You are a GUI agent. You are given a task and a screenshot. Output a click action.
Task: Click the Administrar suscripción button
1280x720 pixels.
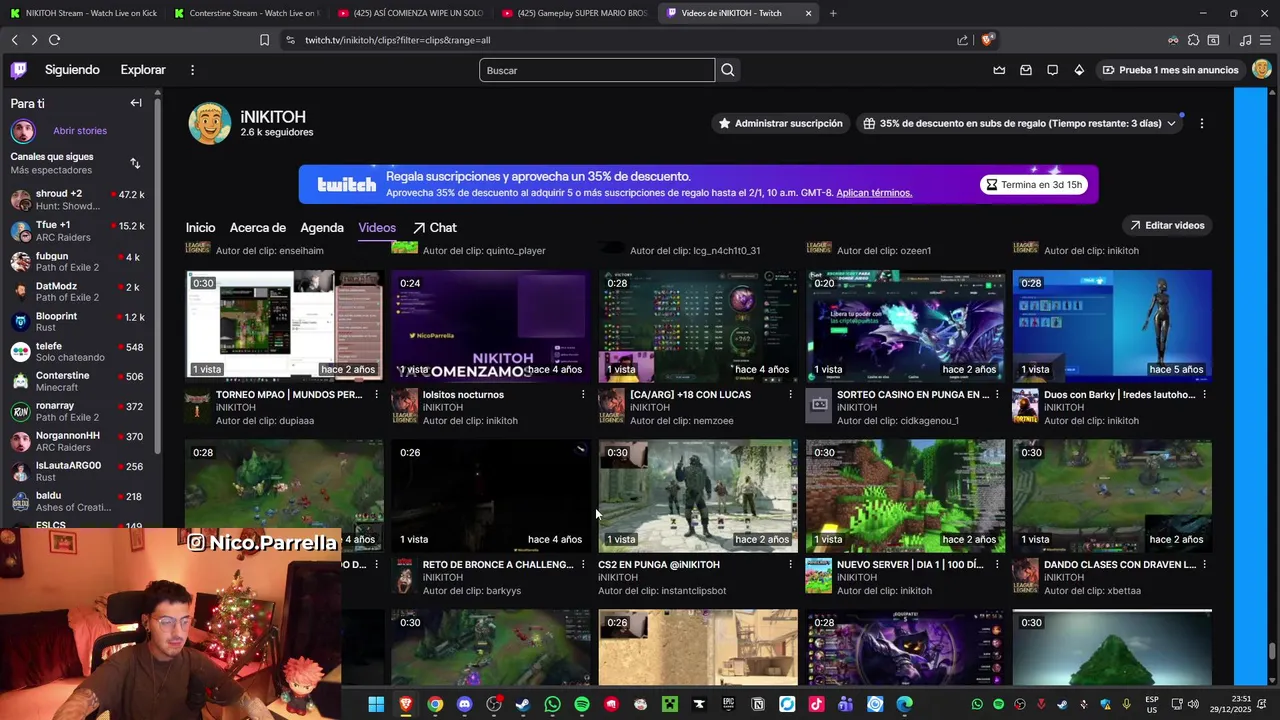pyautogui.click(x=781, y=123)
